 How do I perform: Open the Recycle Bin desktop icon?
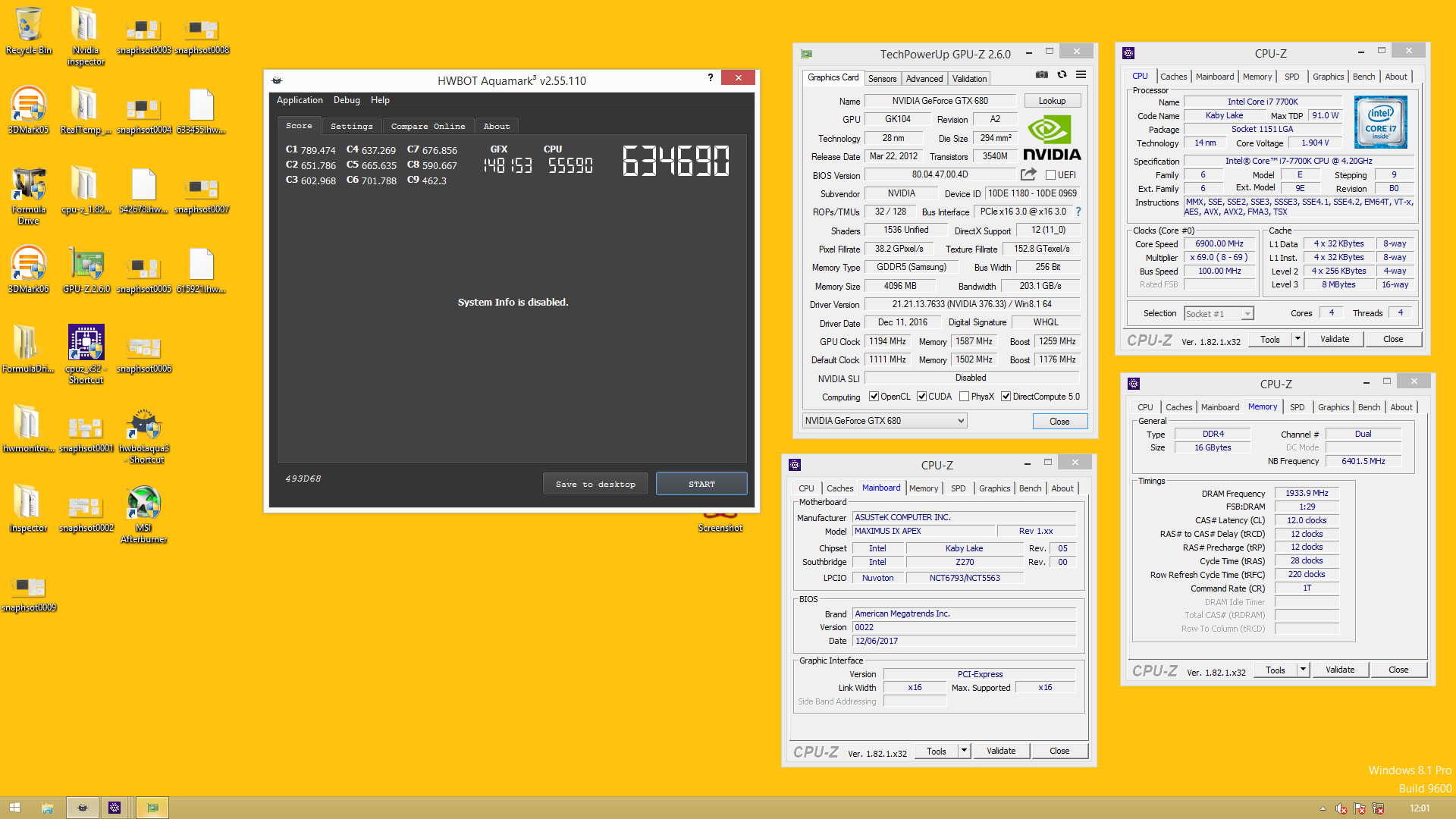tap(29, 31)
